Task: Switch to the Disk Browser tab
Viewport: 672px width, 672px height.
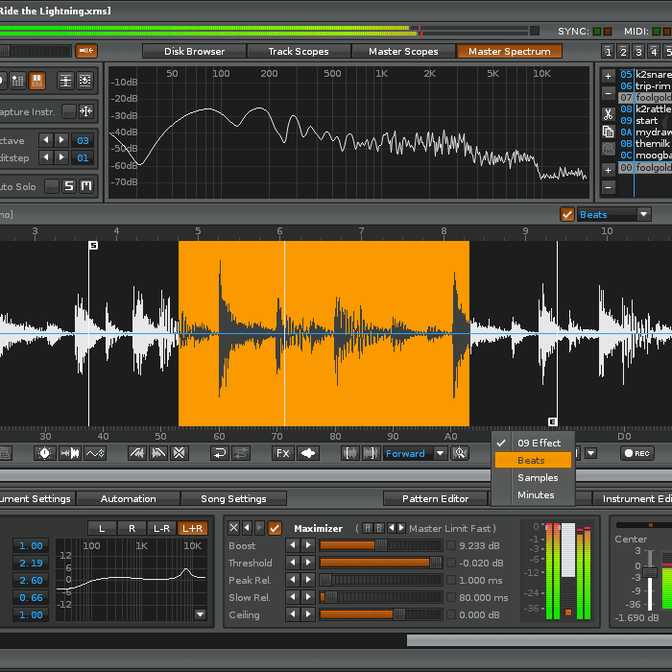Action: point(195,51)
